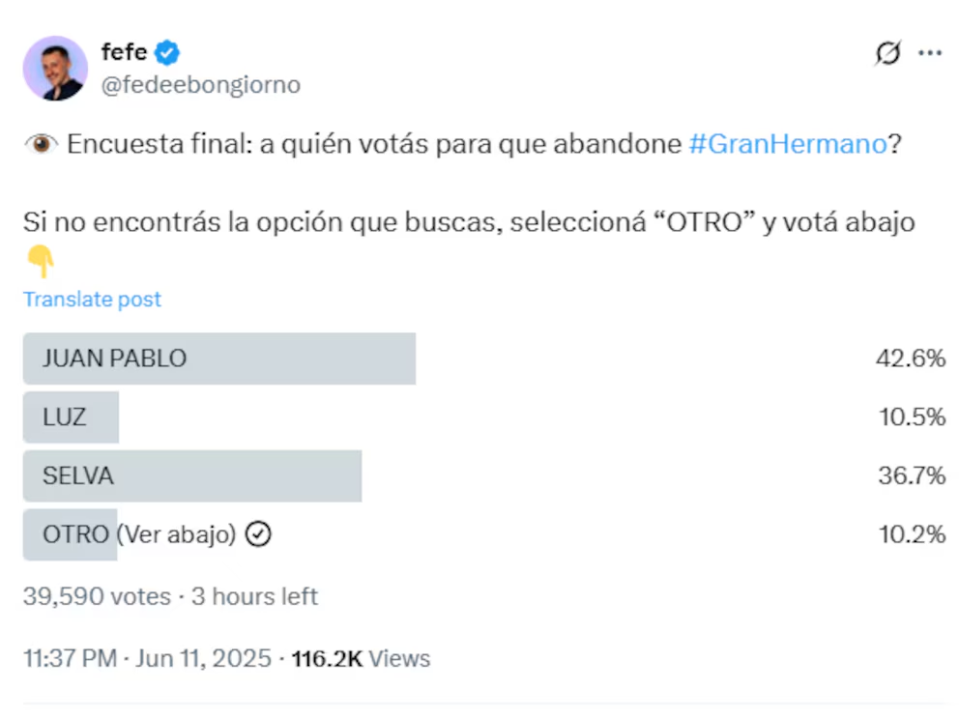The width and height of the screenshot is (959, 719).
Task: Click the checkmark icon beside OTRO
Action: click(x=259, y=535)
